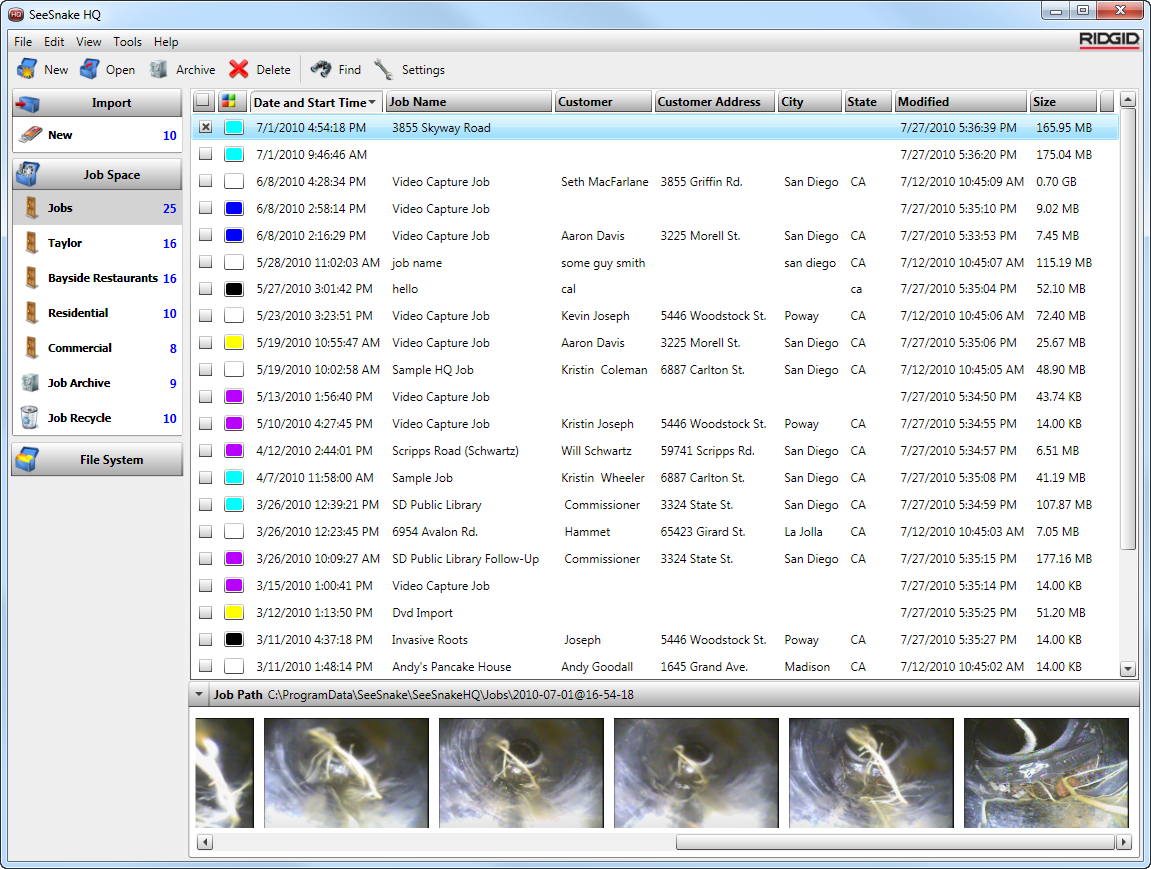Click the red Delete X icon
Screen dimensions: 1151x869
pos(239,69)
